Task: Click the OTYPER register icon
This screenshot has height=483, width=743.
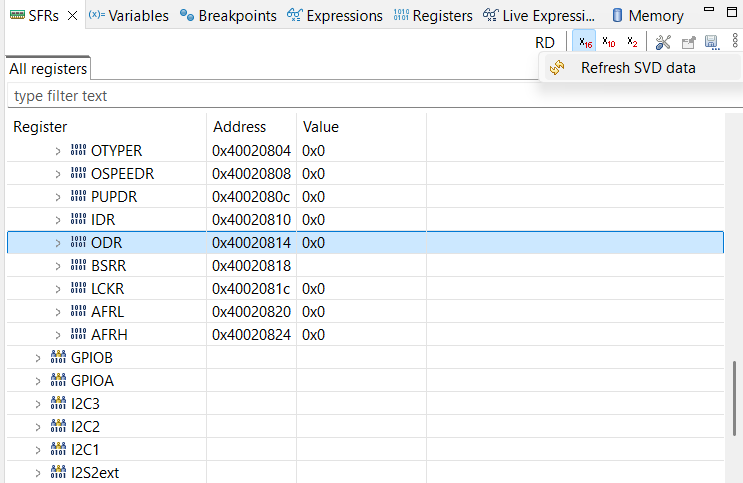Action: 78,150
